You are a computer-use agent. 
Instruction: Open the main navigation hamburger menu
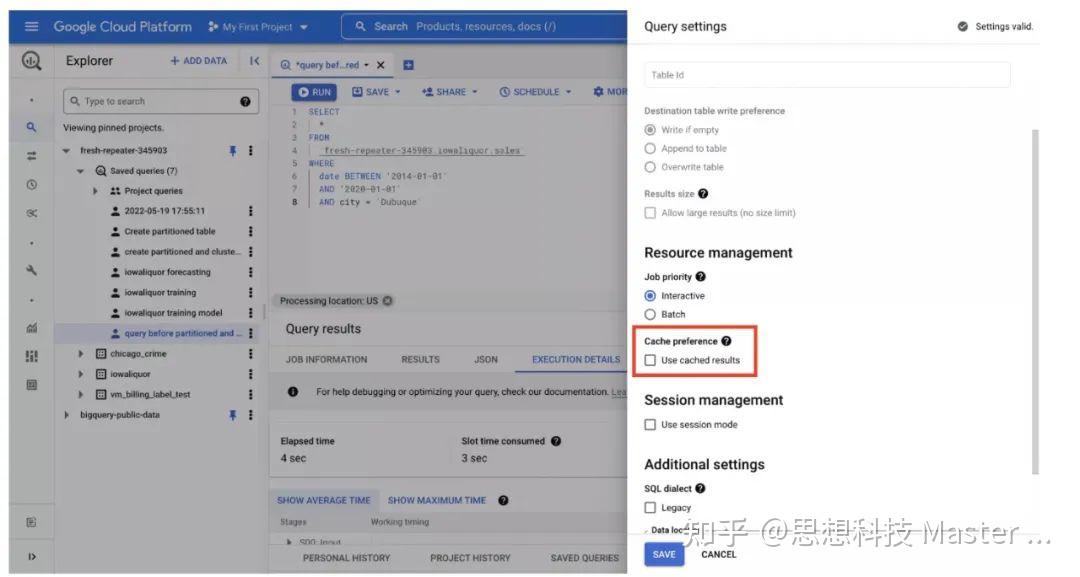(31, 26)
